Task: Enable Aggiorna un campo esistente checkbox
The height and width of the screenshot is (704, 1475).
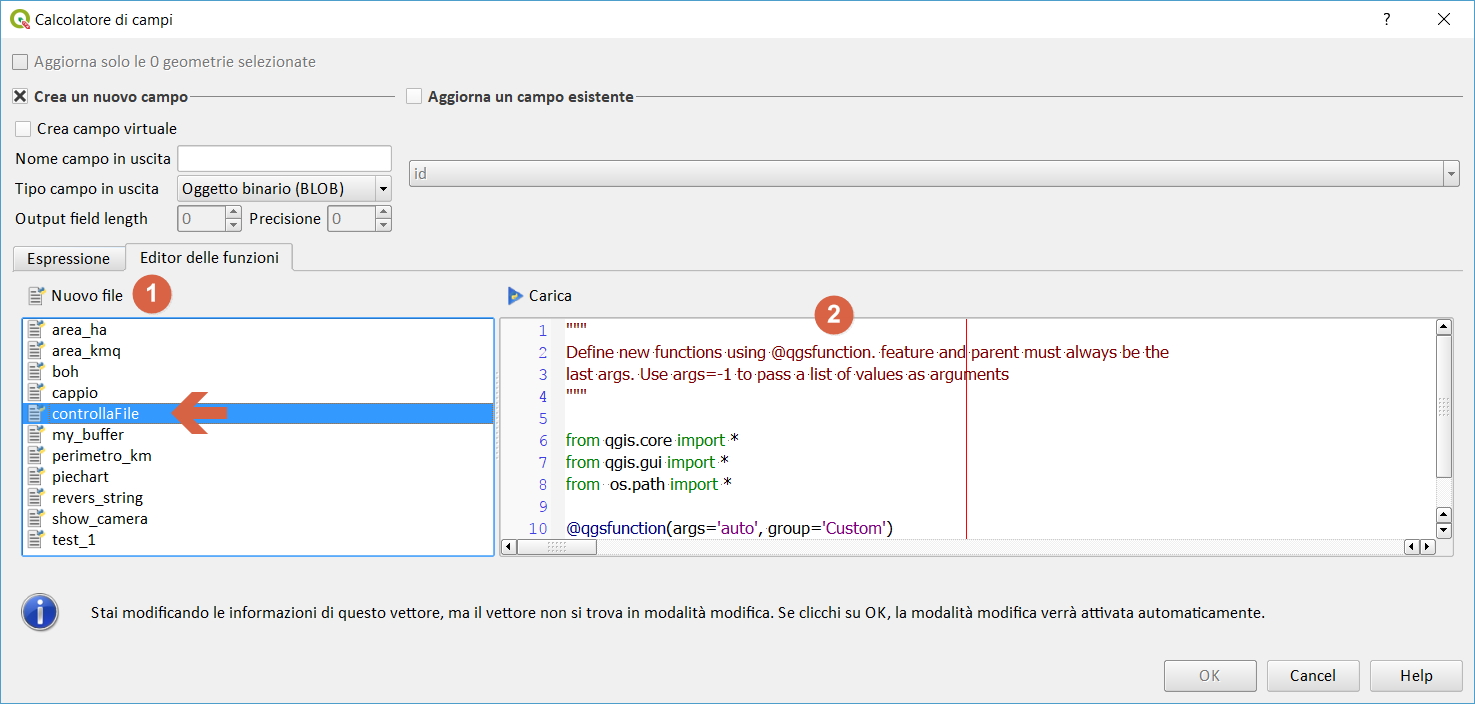Action: pos(414,97)
